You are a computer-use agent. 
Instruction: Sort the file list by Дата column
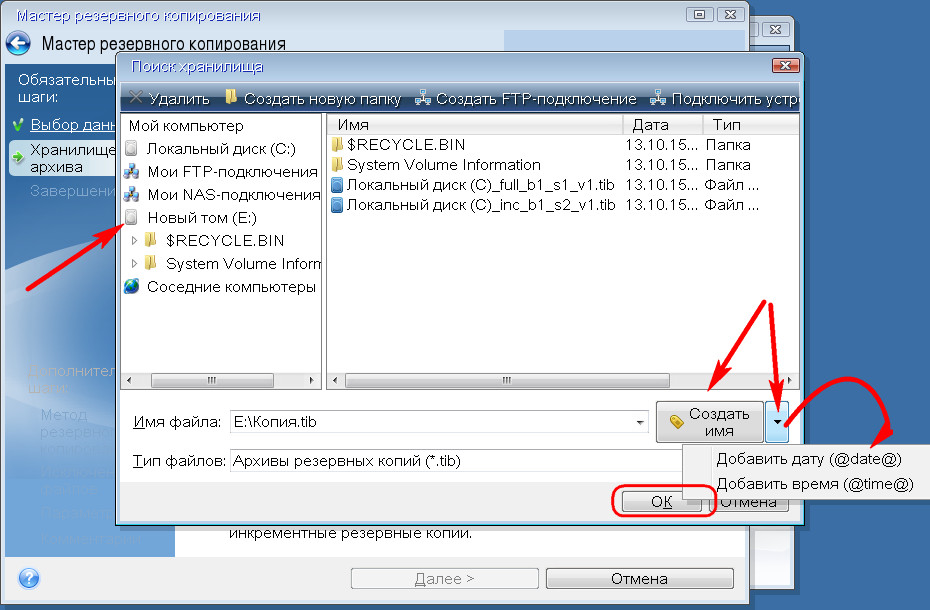click(x=661, y=125)
